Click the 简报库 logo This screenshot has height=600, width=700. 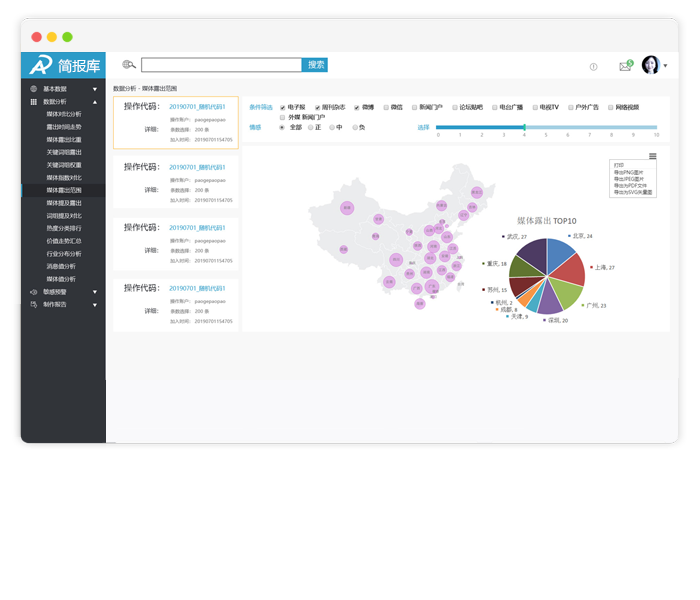[63, 66]
